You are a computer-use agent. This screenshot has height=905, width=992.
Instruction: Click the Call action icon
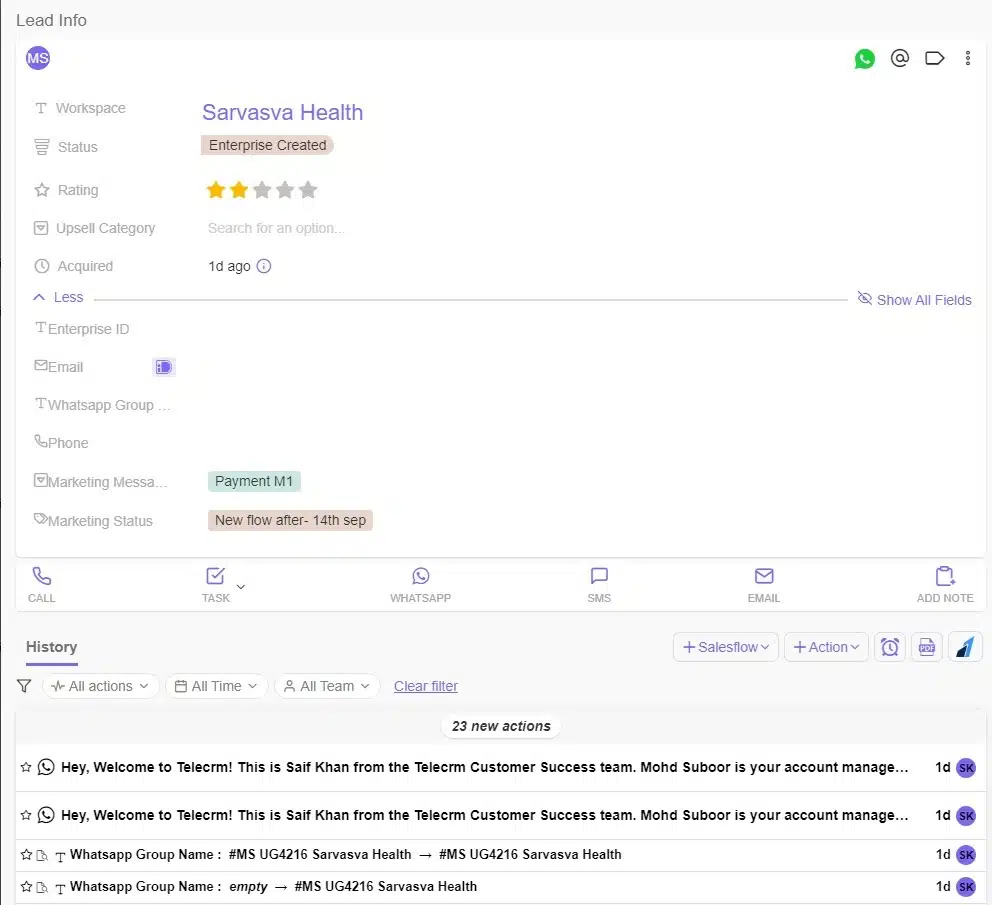(41, 576)
